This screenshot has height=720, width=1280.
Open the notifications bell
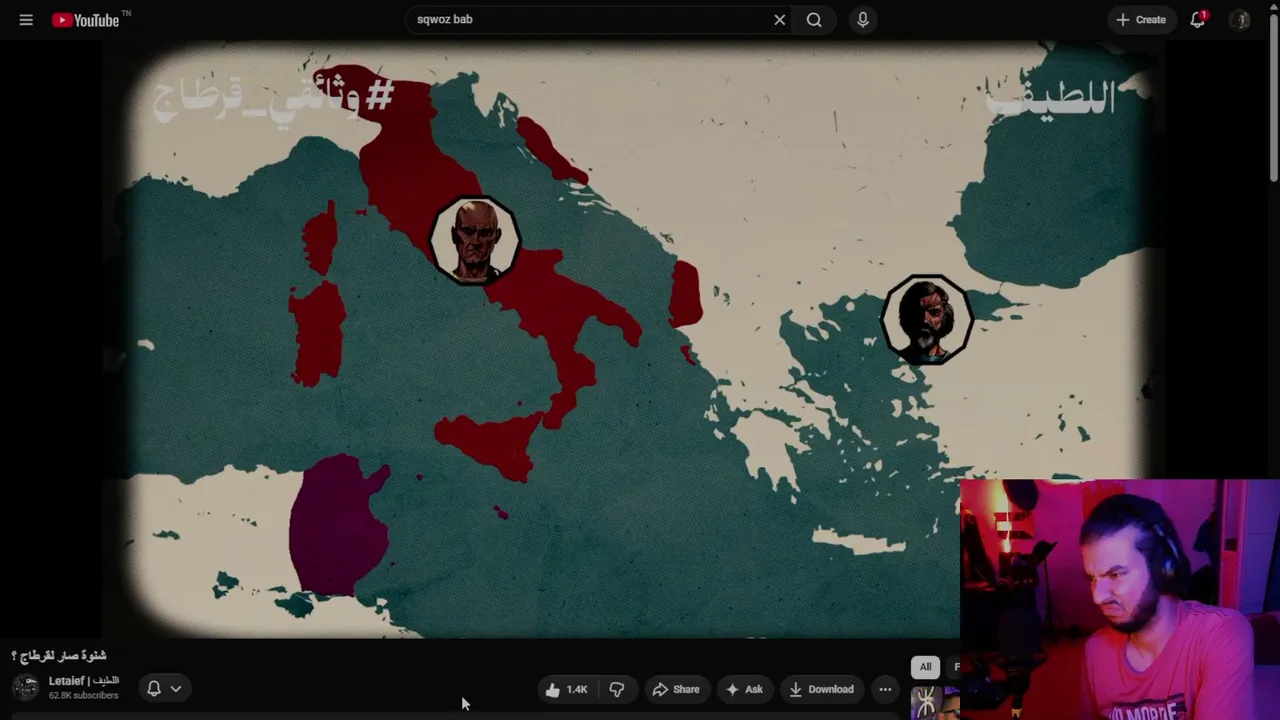(x=1198, y=20)
